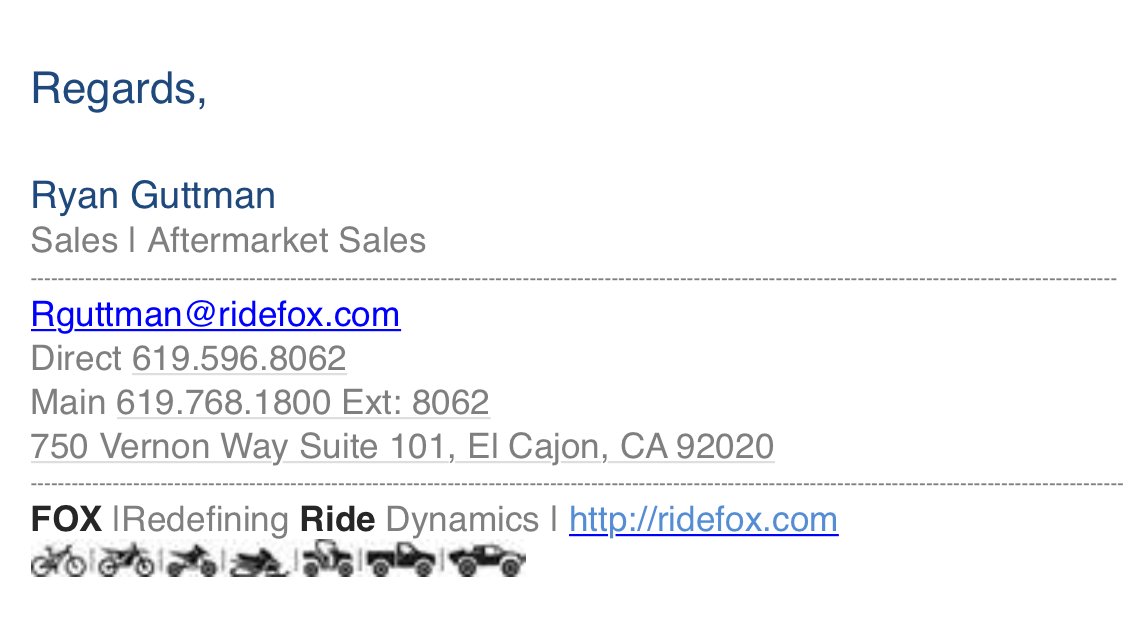Click the Ext: 8062 extension text
Image resolution: width=1136 pixels, height=640 pixels.
coord(416,403)
